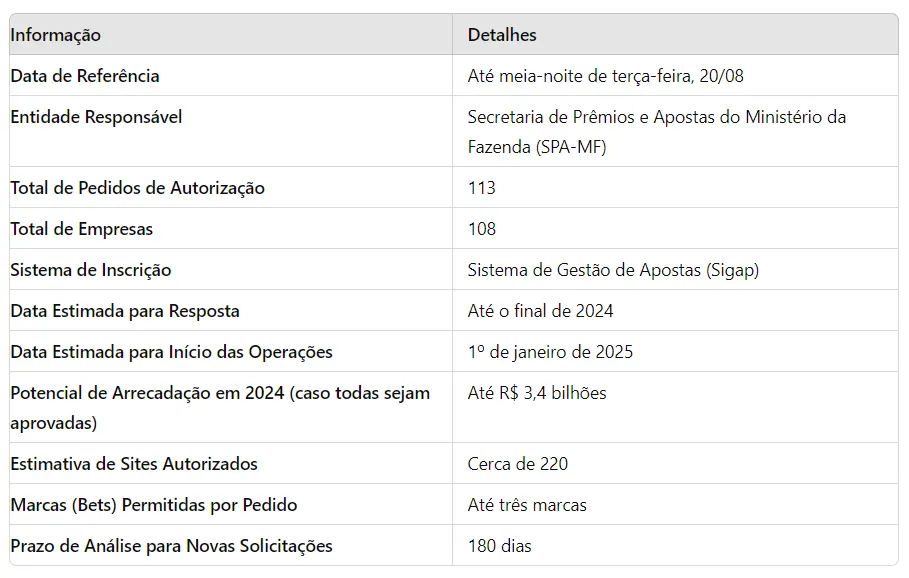Select the Sistema de Inscrição label
Viewport: 909px width, 578px height.
[91, 270]
